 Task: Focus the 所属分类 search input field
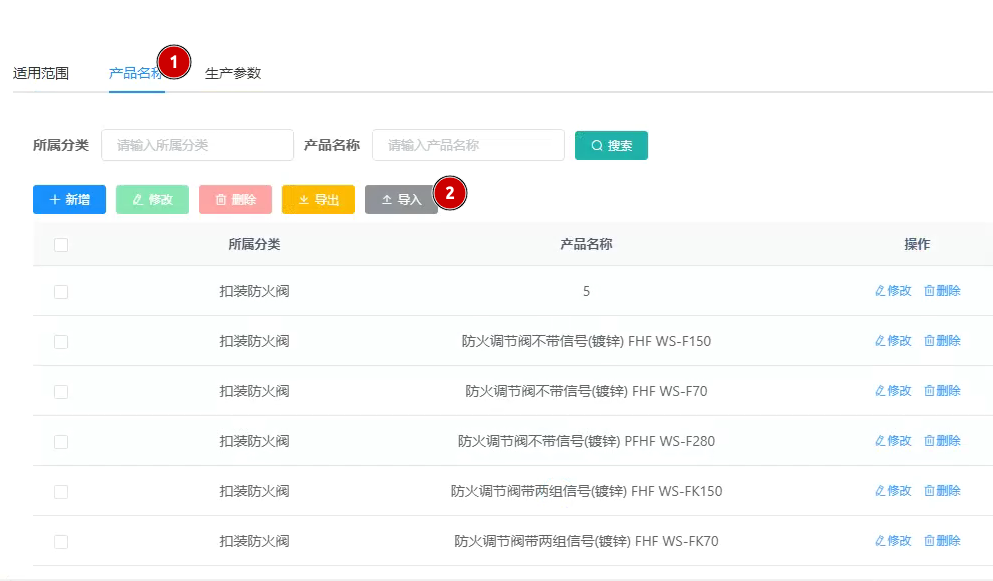click(197, 145)
